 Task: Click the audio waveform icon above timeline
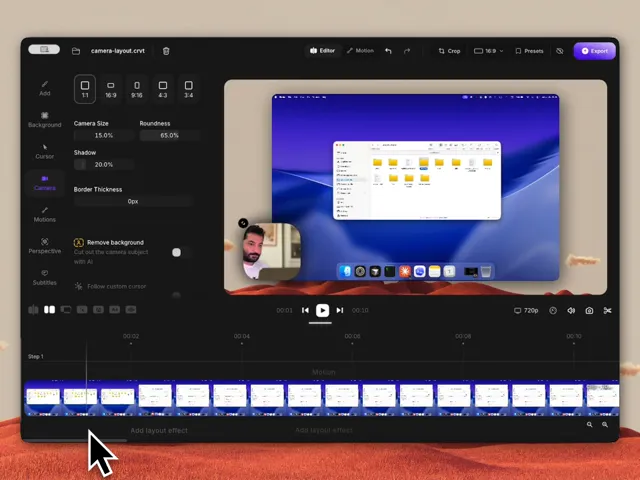[33, 310]
